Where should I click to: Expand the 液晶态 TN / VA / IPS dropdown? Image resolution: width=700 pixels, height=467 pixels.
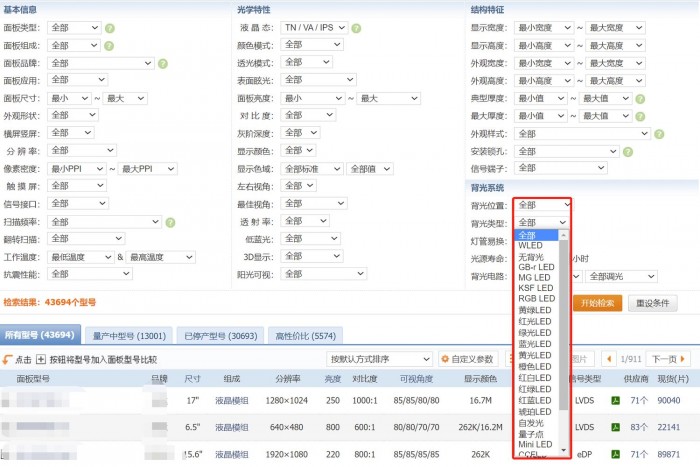coord(322,27)
